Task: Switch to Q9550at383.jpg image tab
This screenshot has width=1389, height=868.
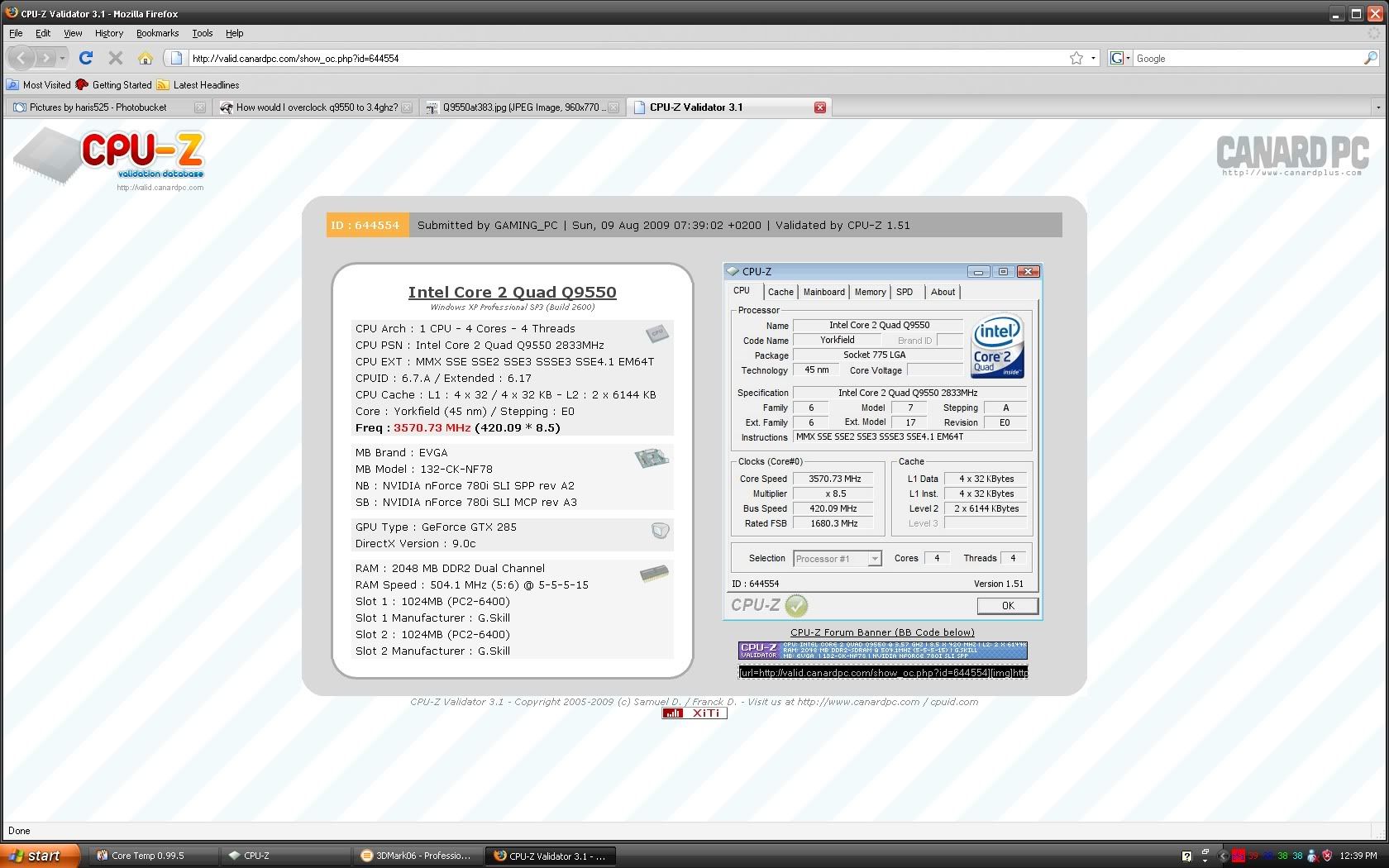Action: click(521, 107)
